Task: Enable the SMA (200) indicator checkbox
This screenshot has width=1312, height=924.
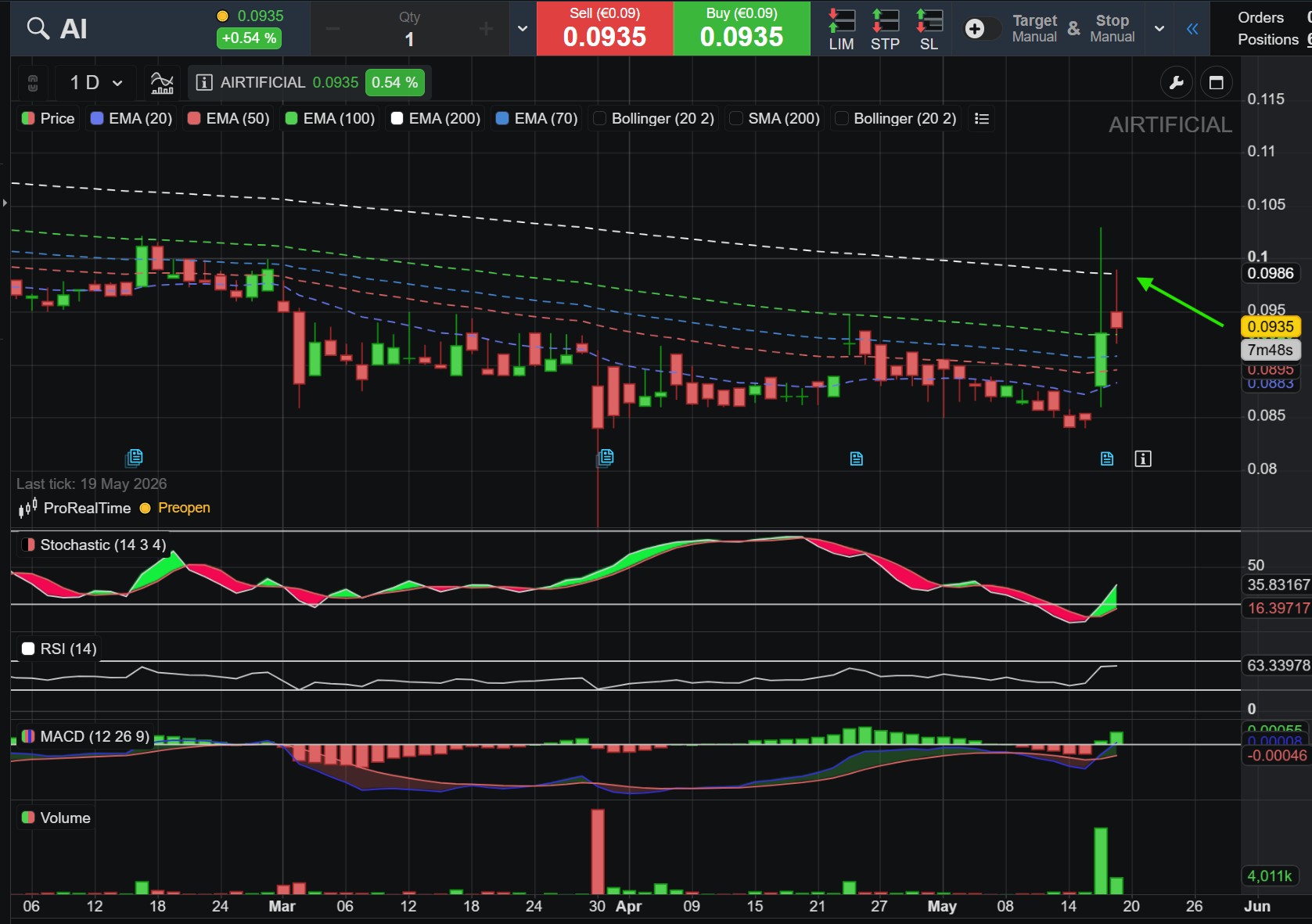Action: pyautogui.click(x=736, y=119)
